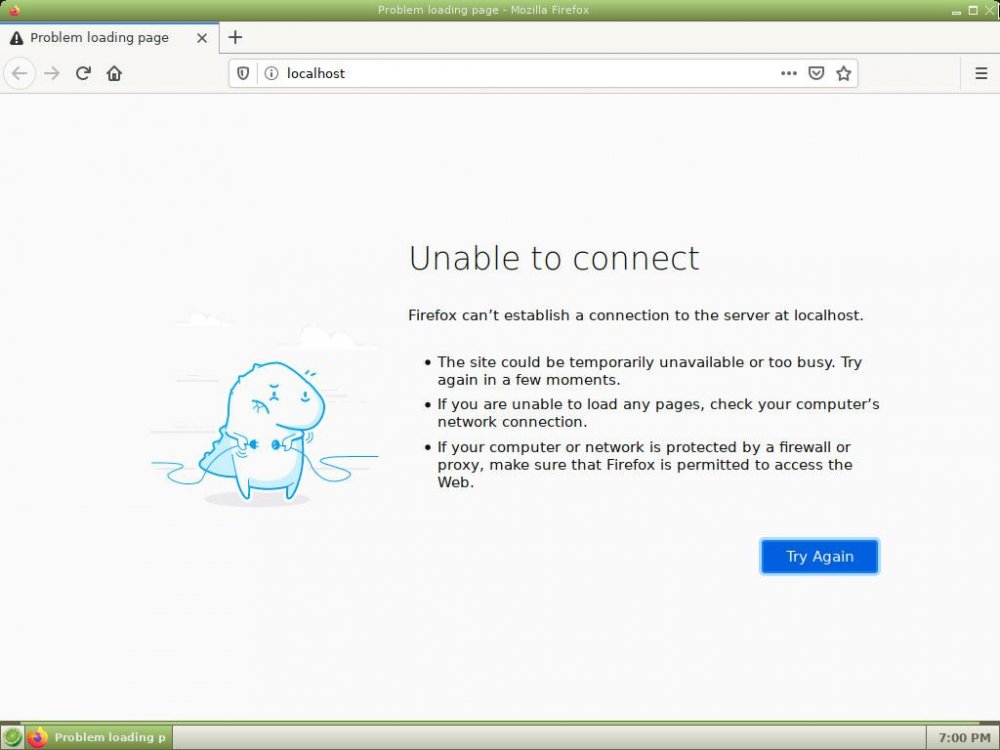Click the Unable to connect heading
Screen dimensions: 1000x750
click(x=554, y=258)
